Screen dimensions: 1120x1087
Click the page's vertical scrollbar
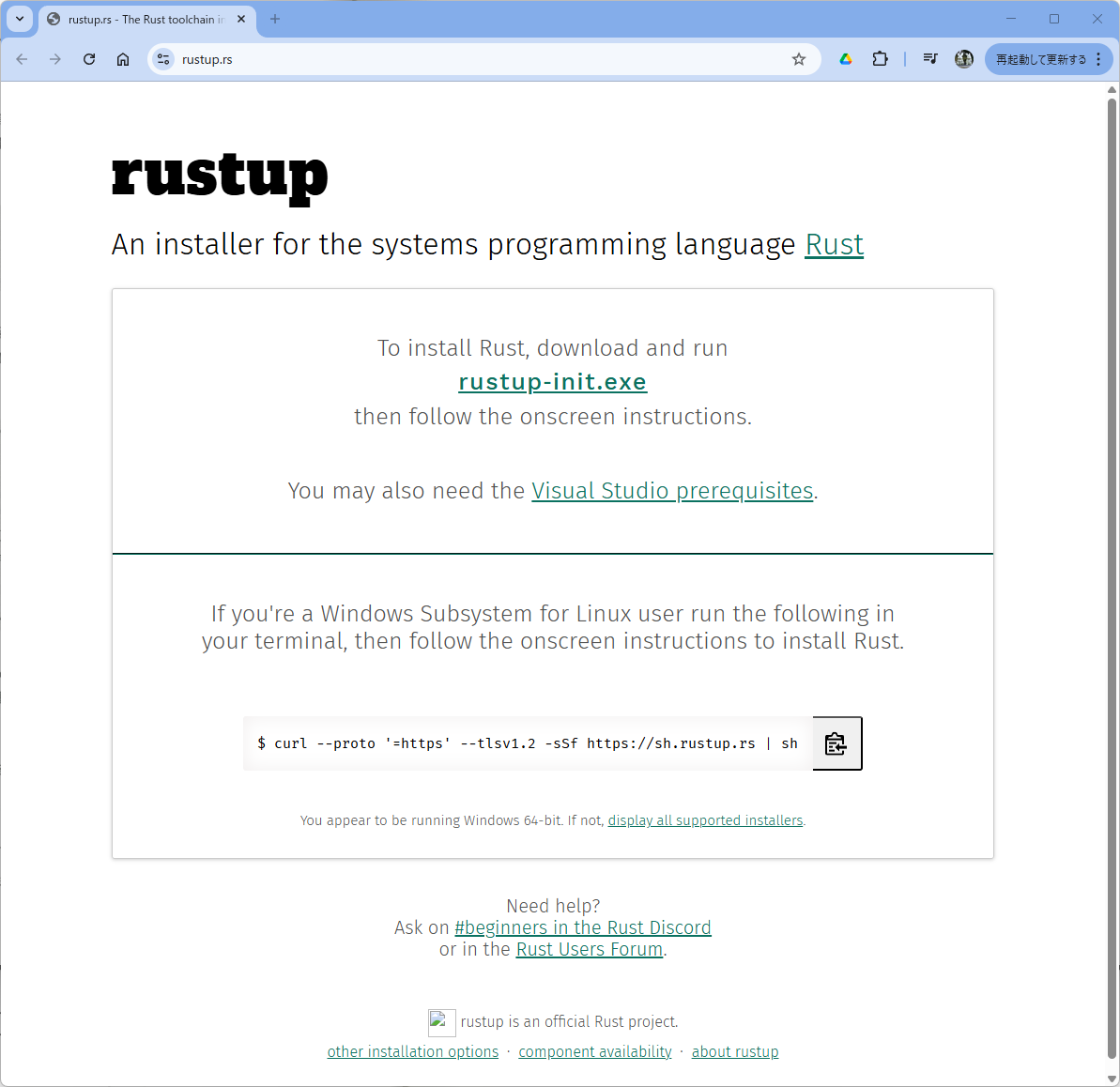[x=1112, y=563]
